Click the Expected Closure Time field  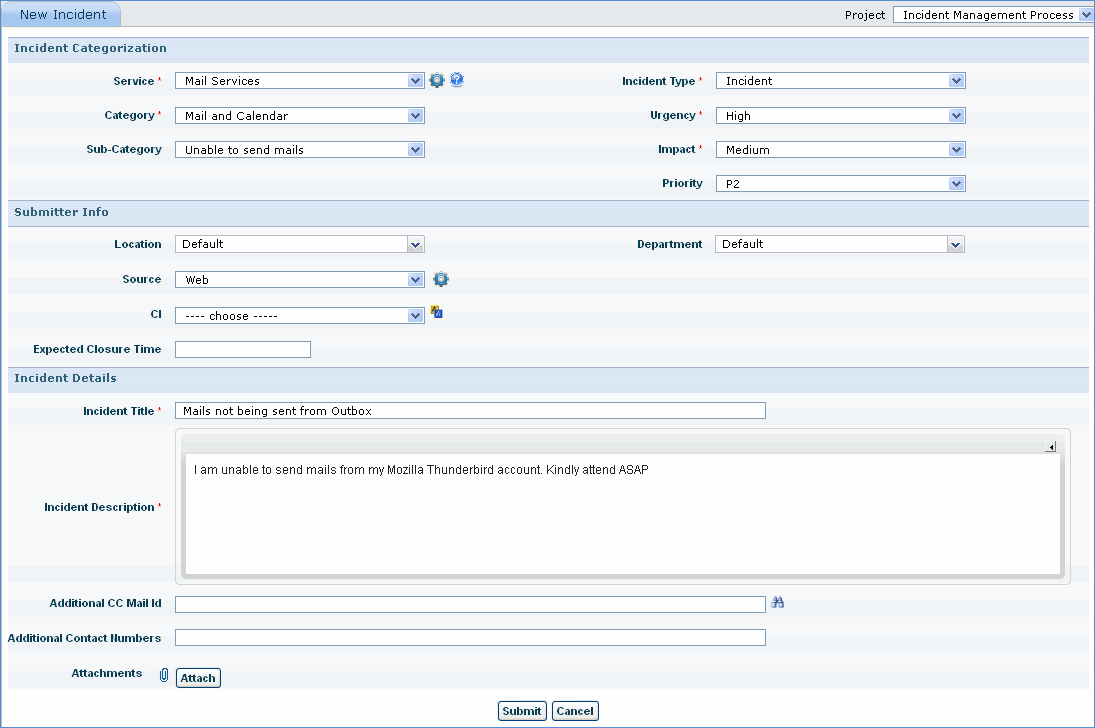pyautogui.click(x=243, y=350)
